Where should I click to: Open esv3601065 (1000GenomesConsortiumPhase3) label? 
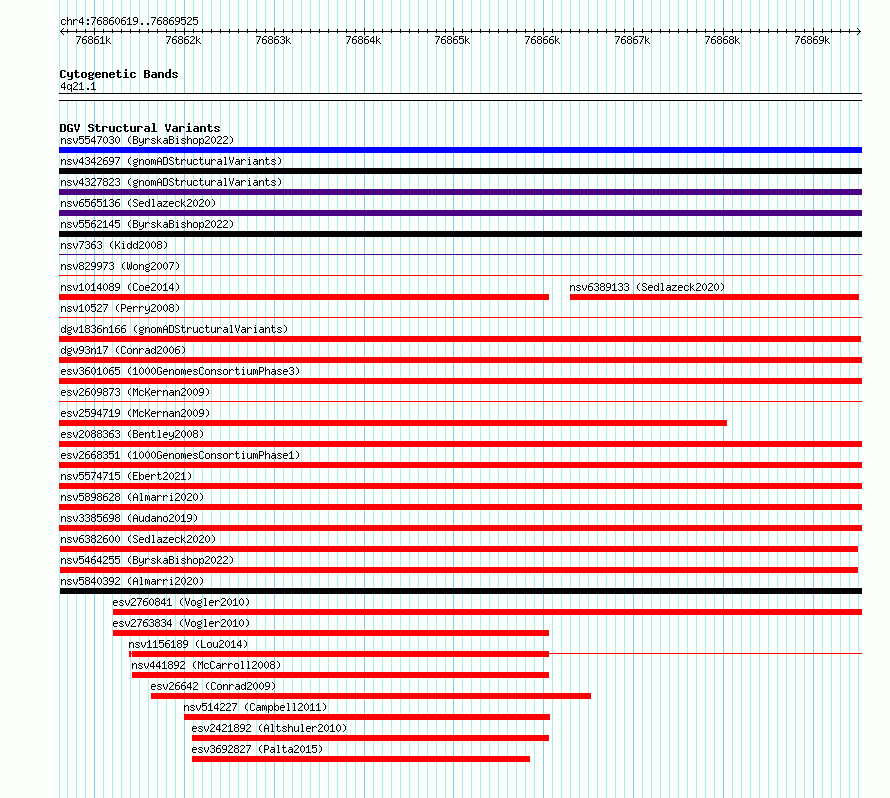(180, 371)
